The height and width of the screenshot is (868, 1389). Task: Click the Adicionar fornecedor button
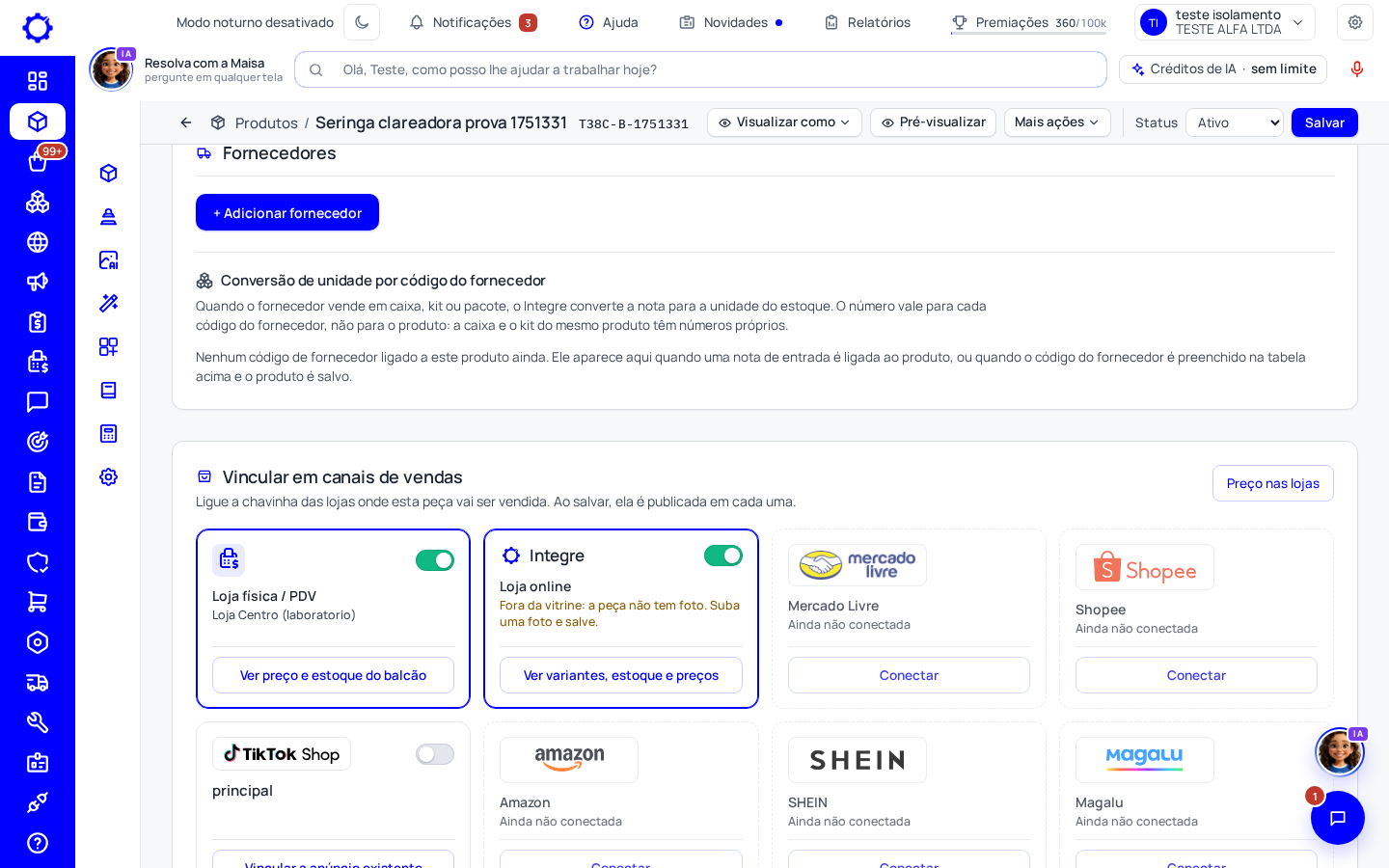tap(287, 212)
